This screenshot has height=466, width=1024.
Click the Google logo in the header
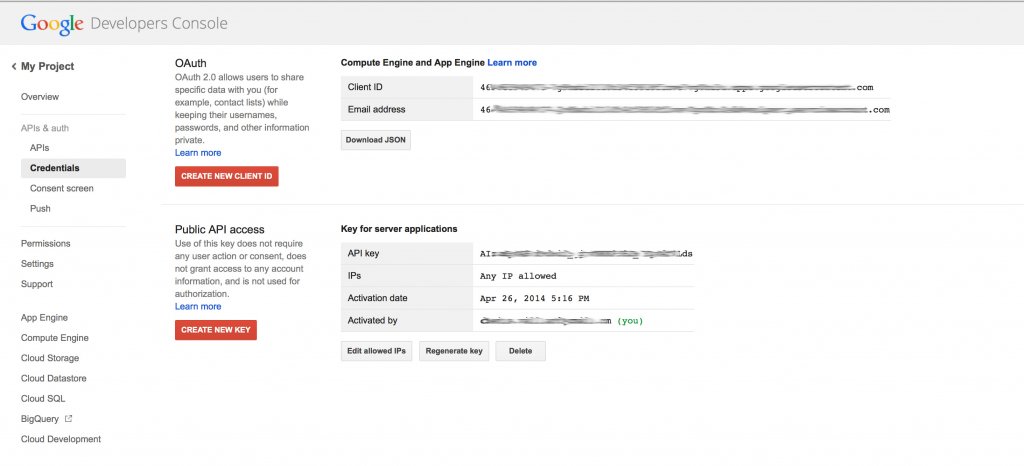coord(52,23)
